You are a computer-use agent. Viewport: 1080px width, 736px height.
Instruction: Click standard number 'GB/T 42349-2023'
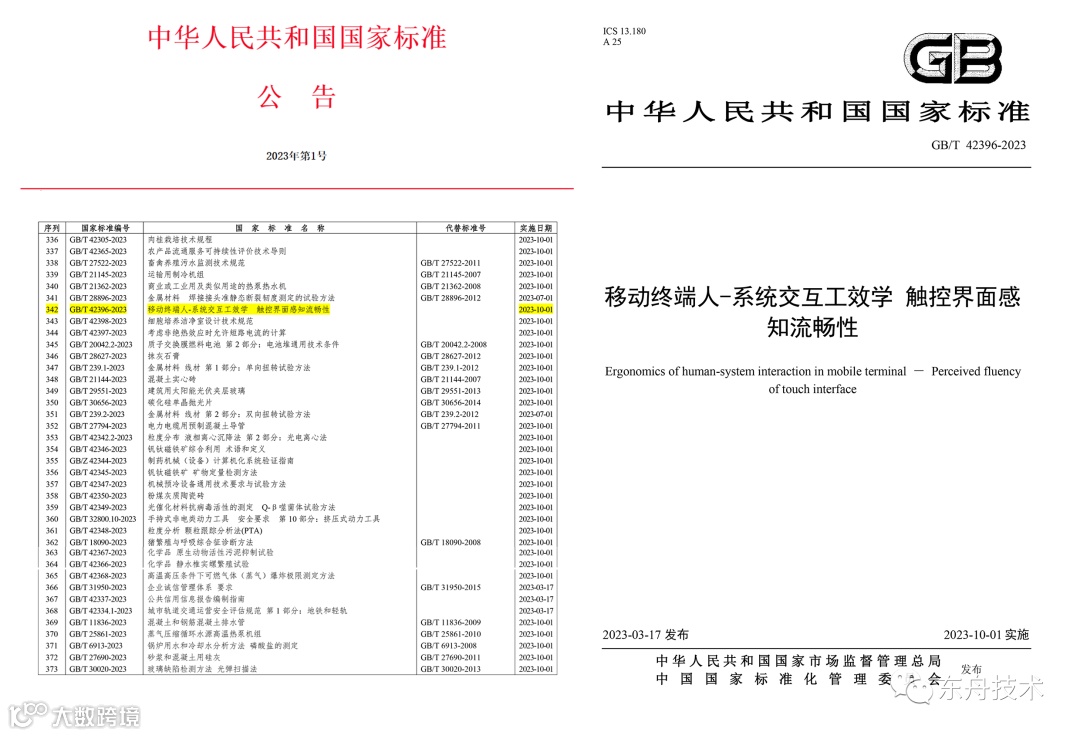(x=98, y=508)
